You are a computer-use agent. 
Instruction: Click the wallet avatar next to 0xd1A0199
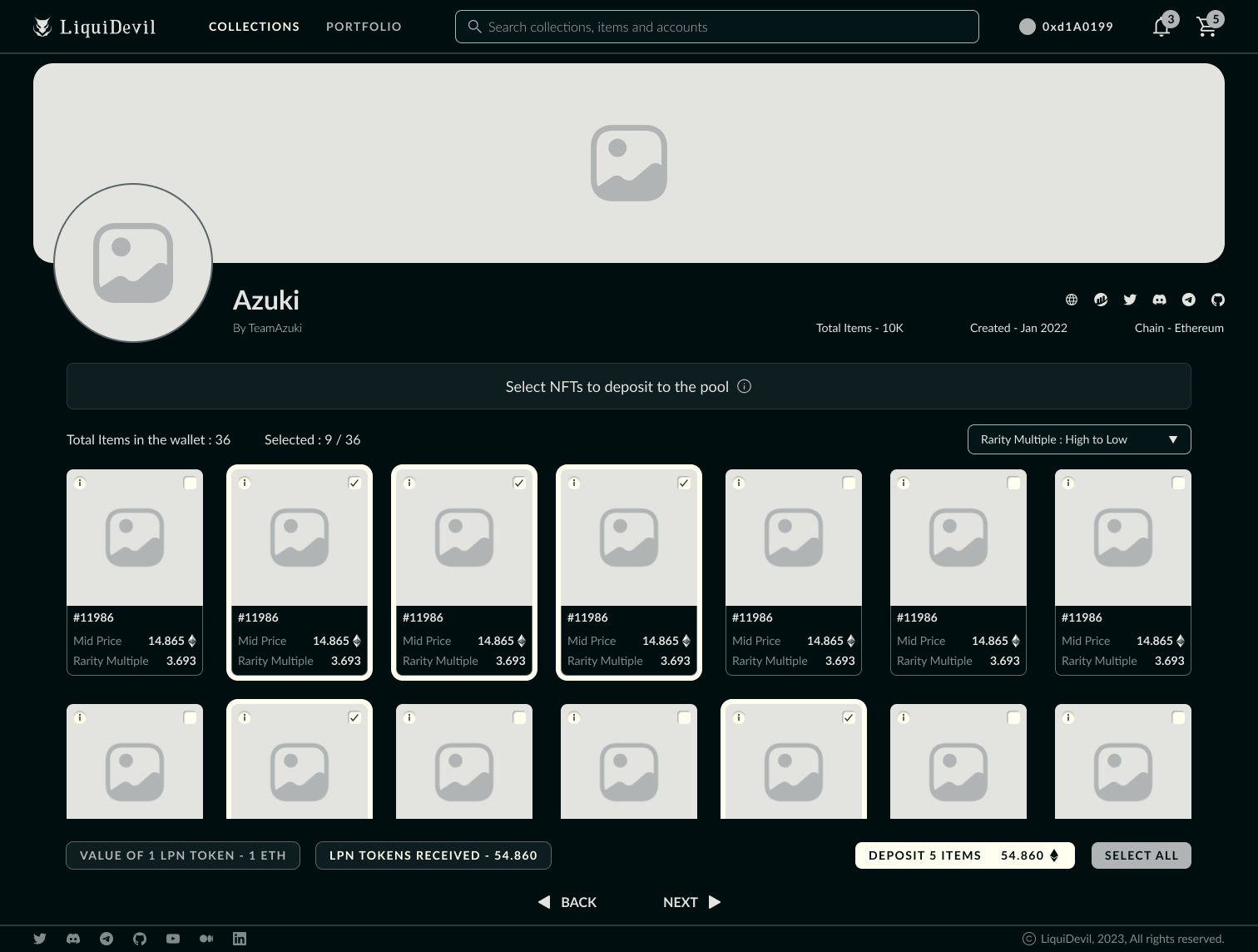tap(1028, 27)
